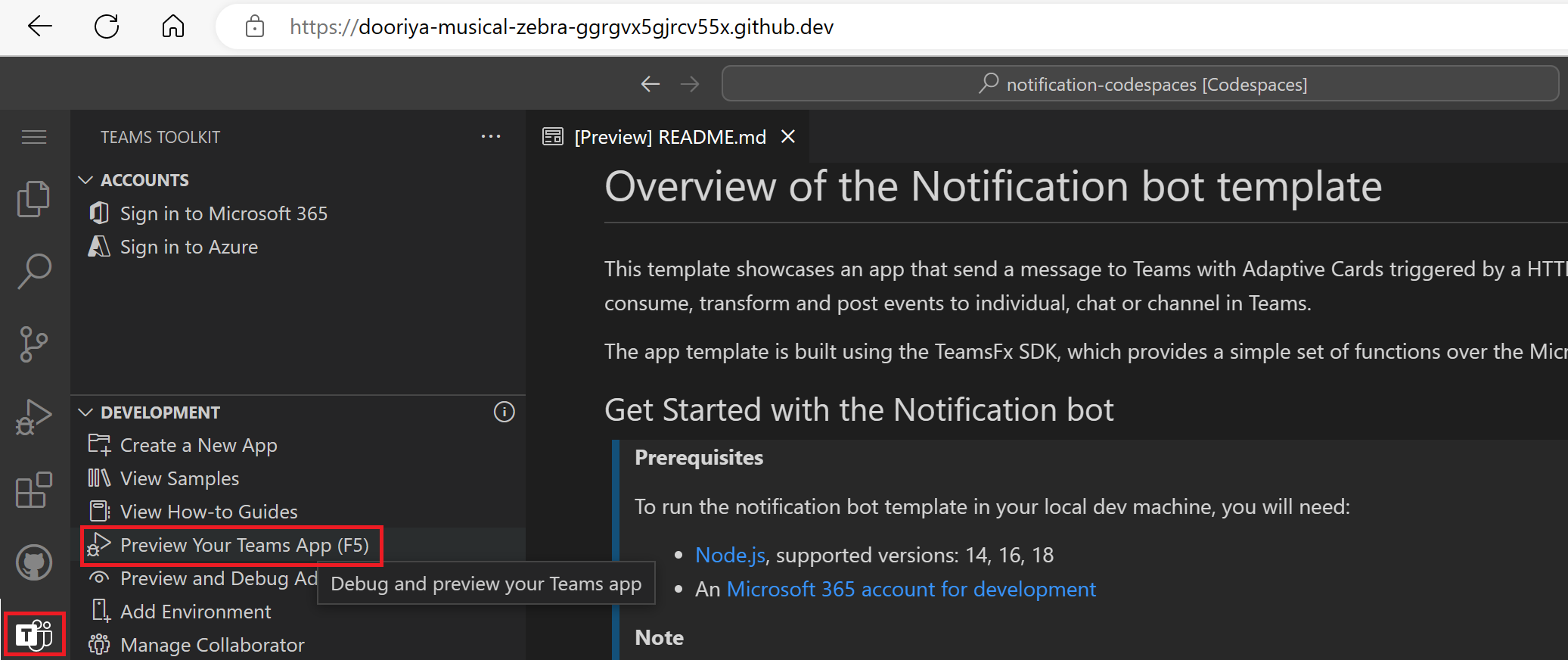Image resolution: width=1568 pixels, height=660 pixels.
Task: Click Get Started with the Notification bot heading
Action: [x=859, y=409]
